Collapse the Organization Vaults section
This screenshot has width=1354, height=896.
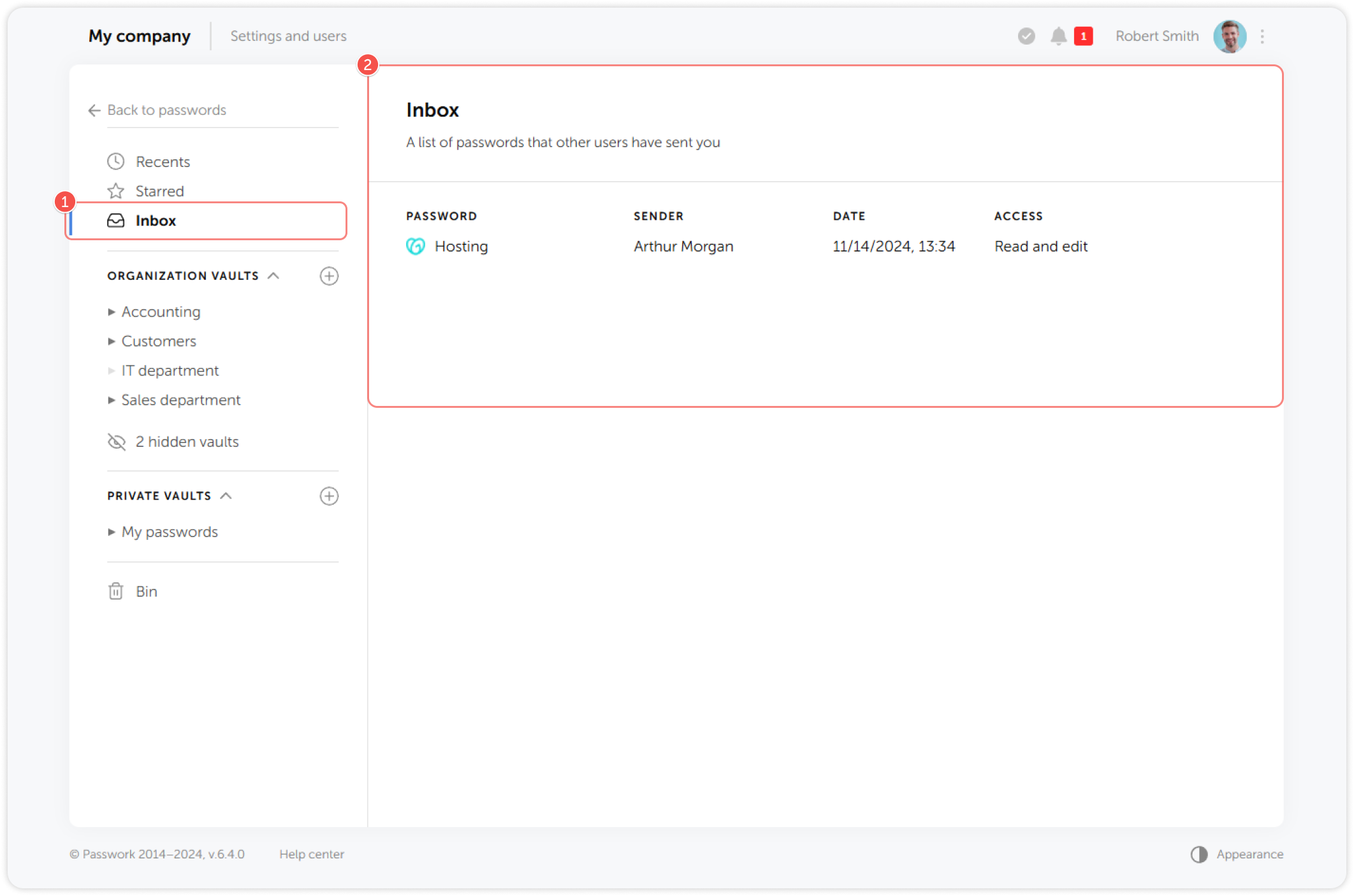pos(274,275)
